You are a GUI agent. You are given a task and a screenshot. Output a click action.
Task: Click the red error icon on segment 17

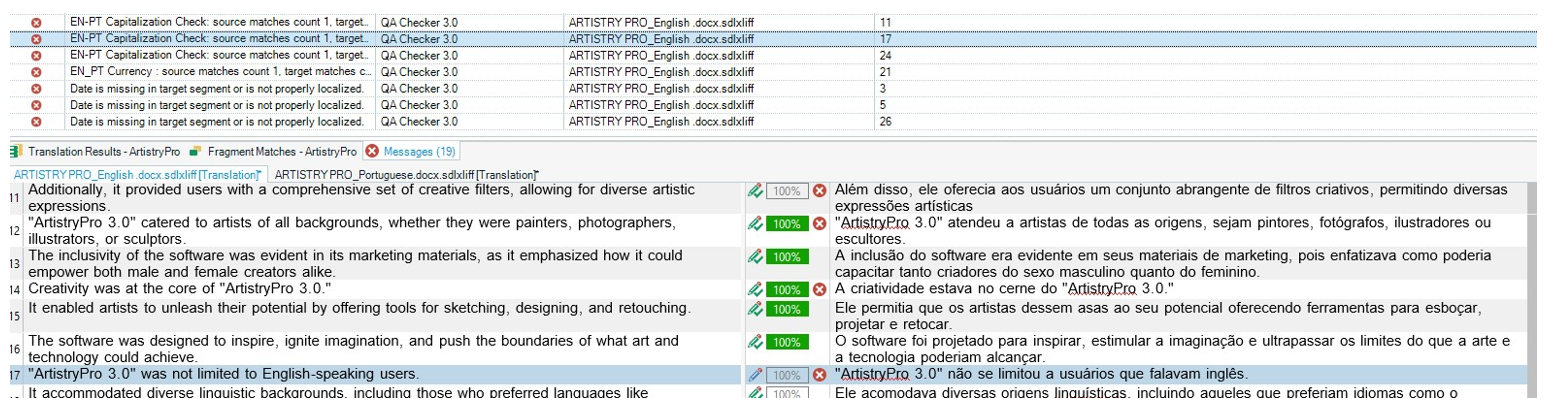(819, 375)
